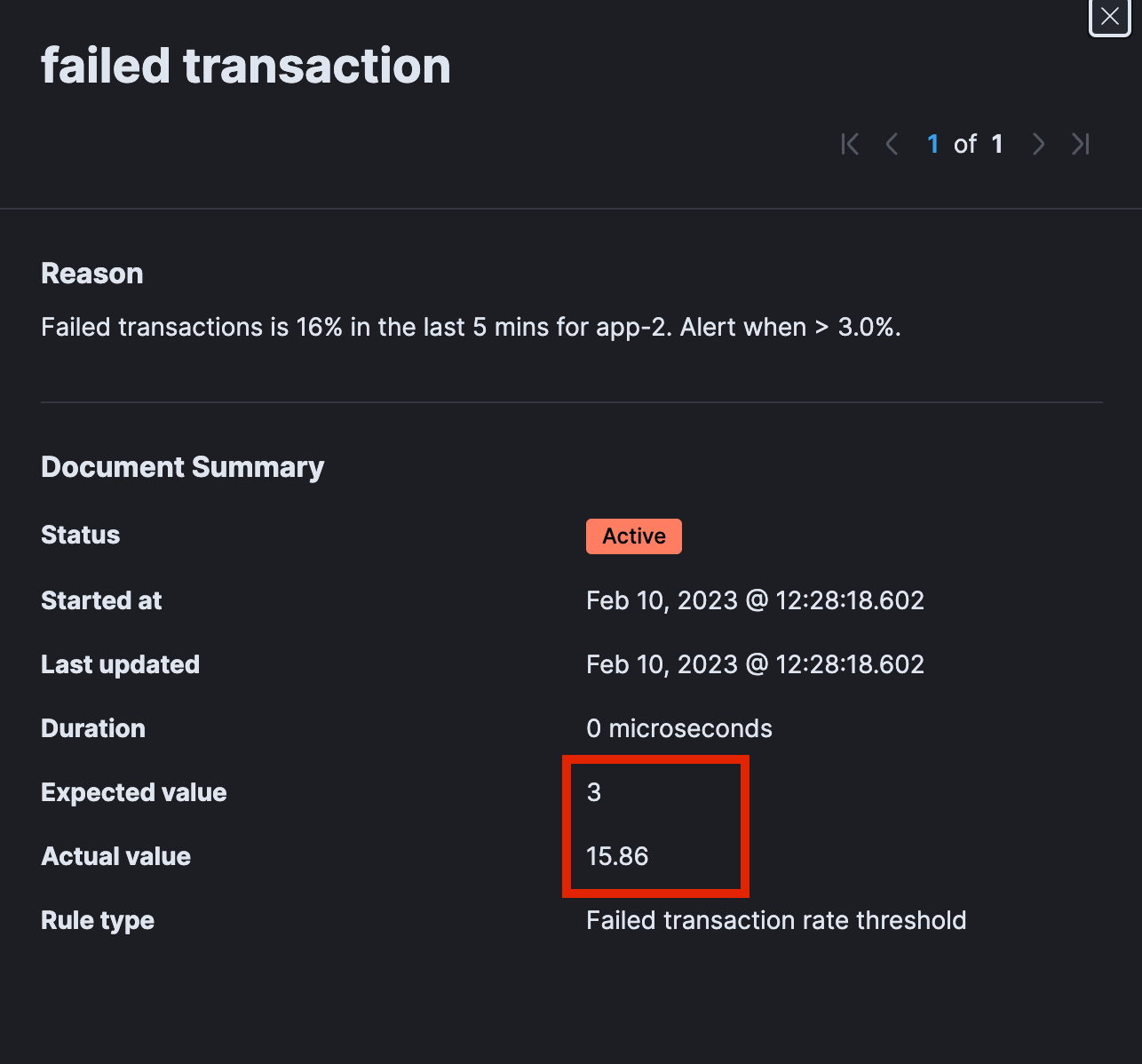Collapse the failed transaction details panel

[x=1109, y=16]
